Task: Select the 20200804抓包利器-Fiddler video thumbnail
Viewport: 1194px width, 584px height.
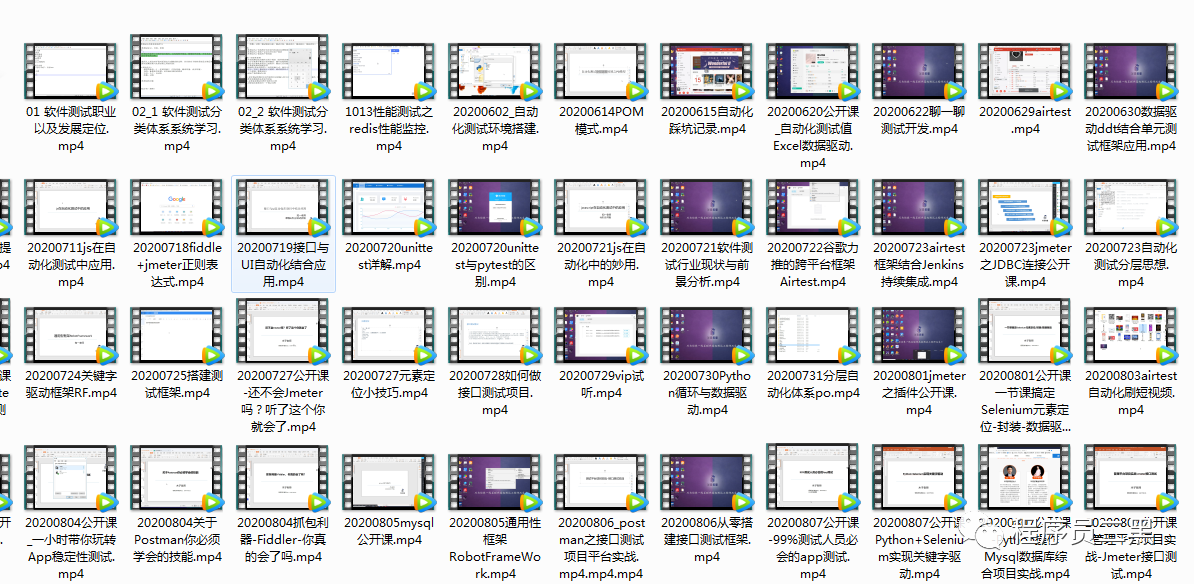Action: [283, 479]
